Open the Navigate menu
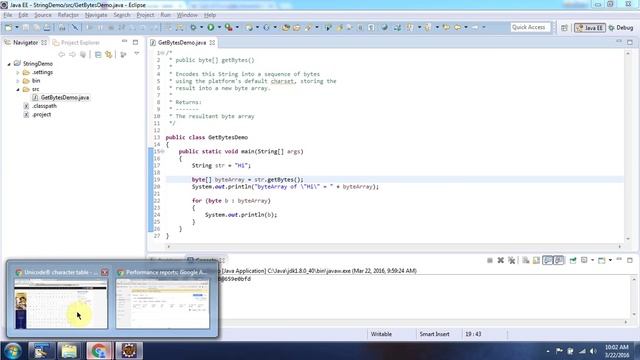 click(96, 15)
